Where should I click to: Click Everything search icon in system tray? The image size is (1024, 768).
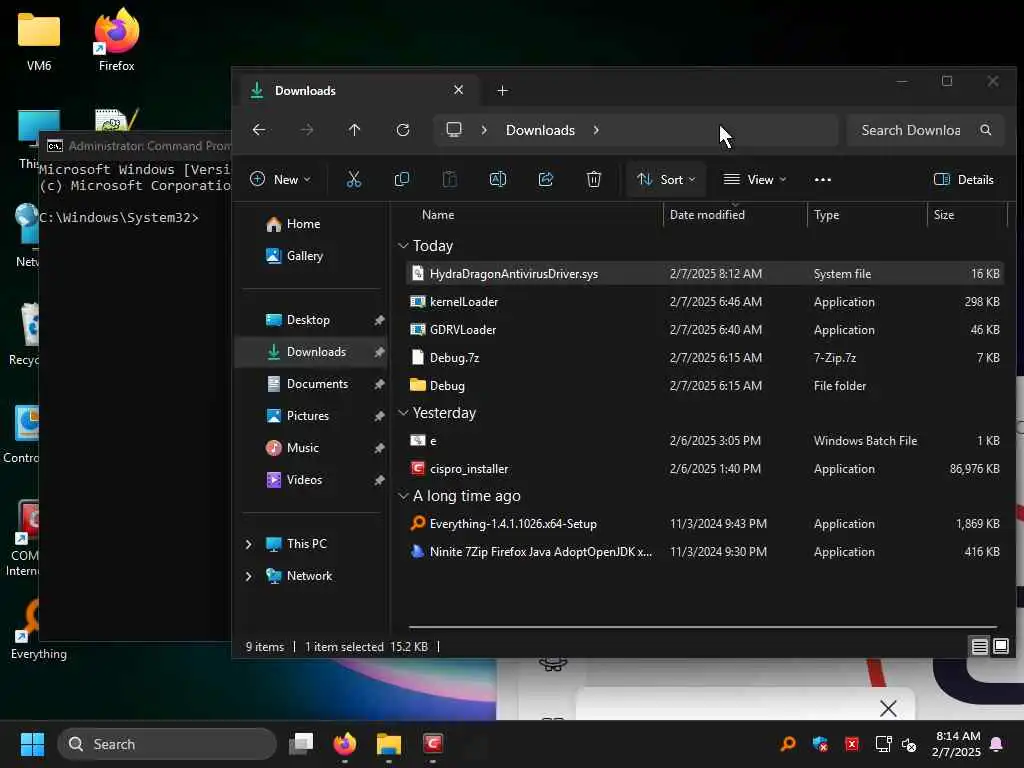788,744
